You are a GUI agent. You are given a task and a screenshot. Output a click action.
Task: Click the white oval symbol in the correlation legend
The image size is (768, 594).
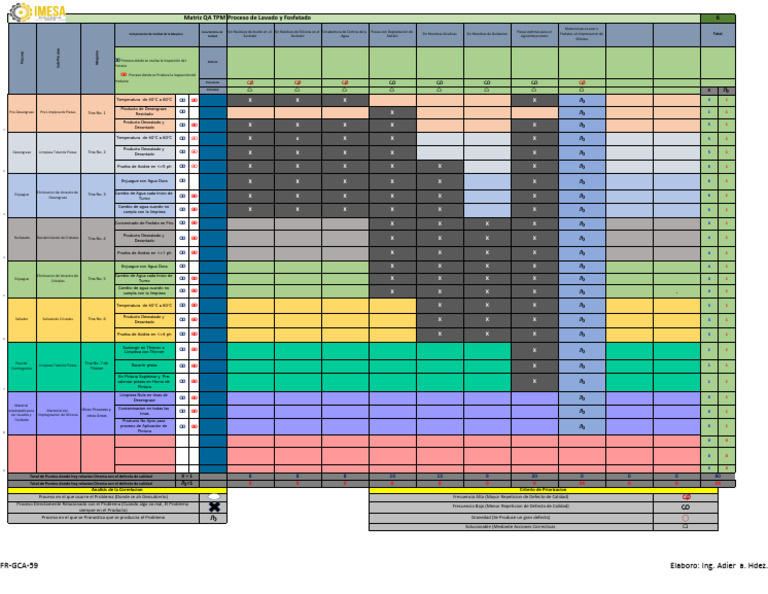(x=214, y=497)
